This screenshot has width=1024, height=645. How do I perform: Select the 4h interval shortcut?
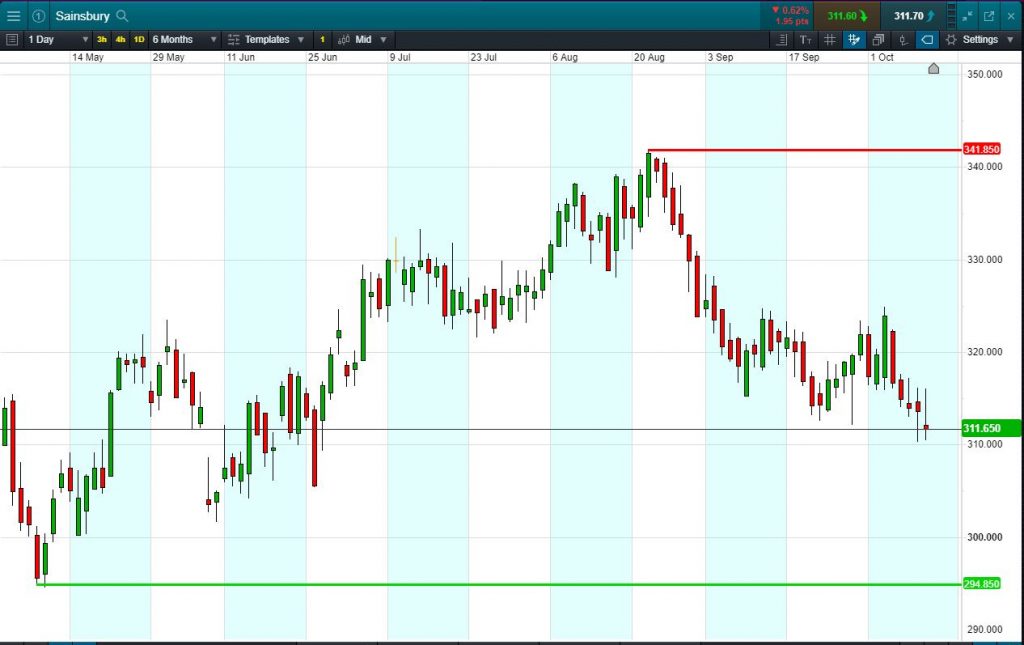click(x=120, y=40)
